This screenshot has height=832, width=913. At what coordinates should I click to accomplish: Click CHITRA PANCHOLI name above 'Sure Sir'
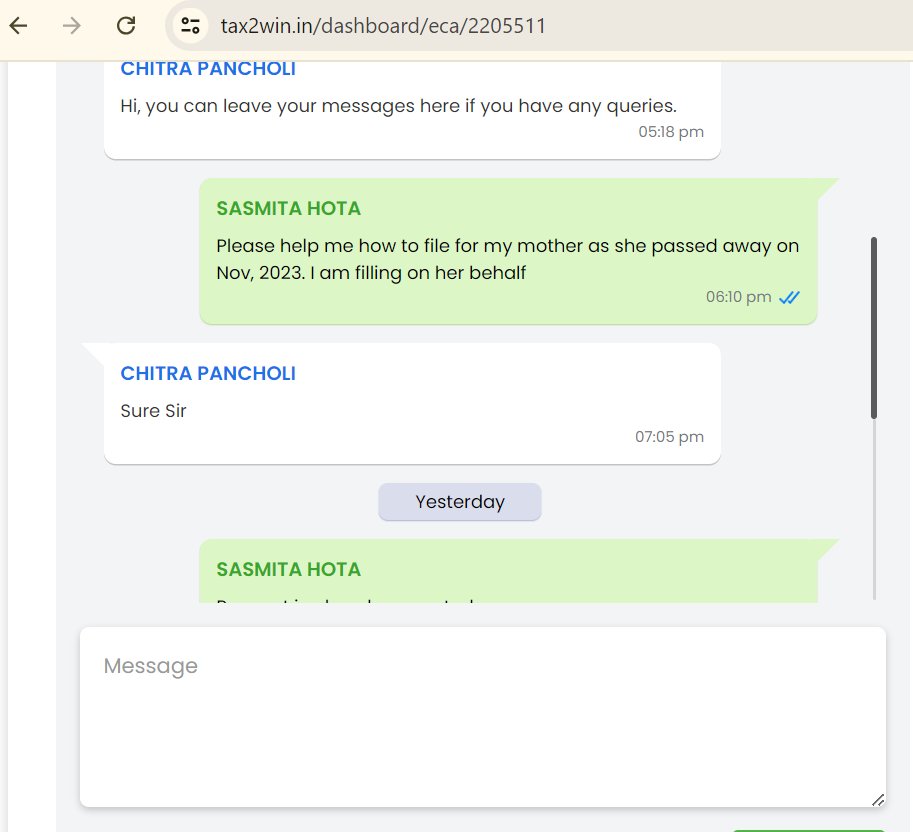(x=208, y=373)
